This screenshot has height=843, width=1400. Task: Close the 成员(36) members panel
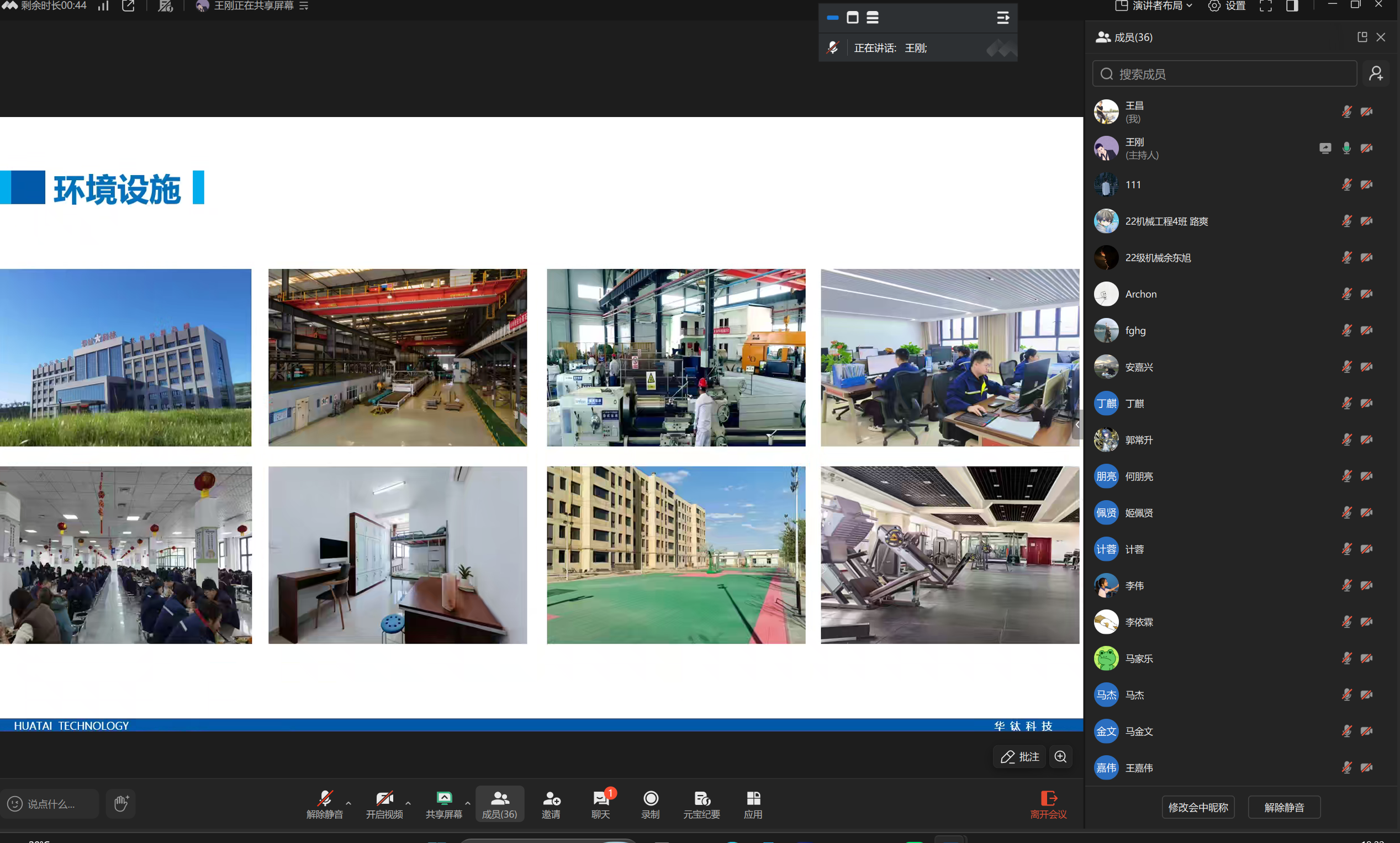pyautogui.click(x=1381, y=37)
